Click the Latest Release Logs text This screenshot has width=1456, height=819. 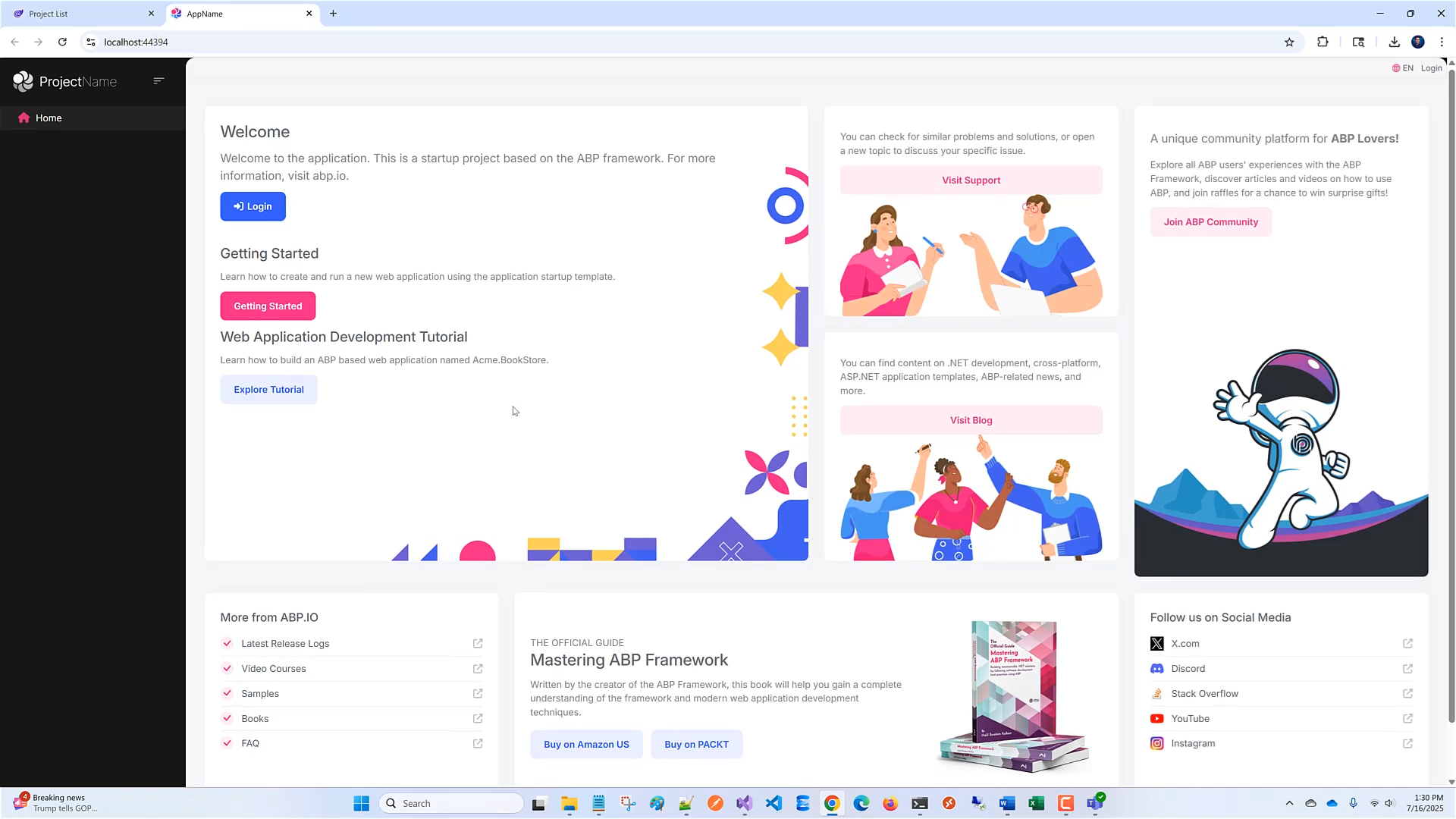285,644
